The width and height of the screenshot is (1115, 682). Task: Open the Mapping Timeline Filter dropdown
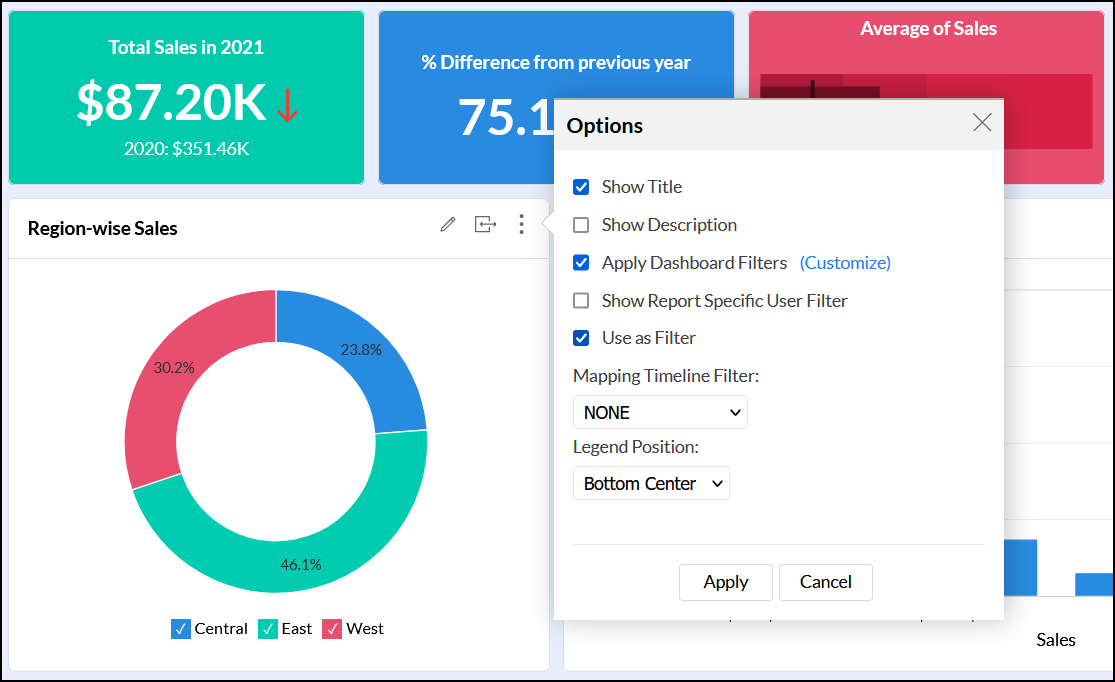[660, 412]
